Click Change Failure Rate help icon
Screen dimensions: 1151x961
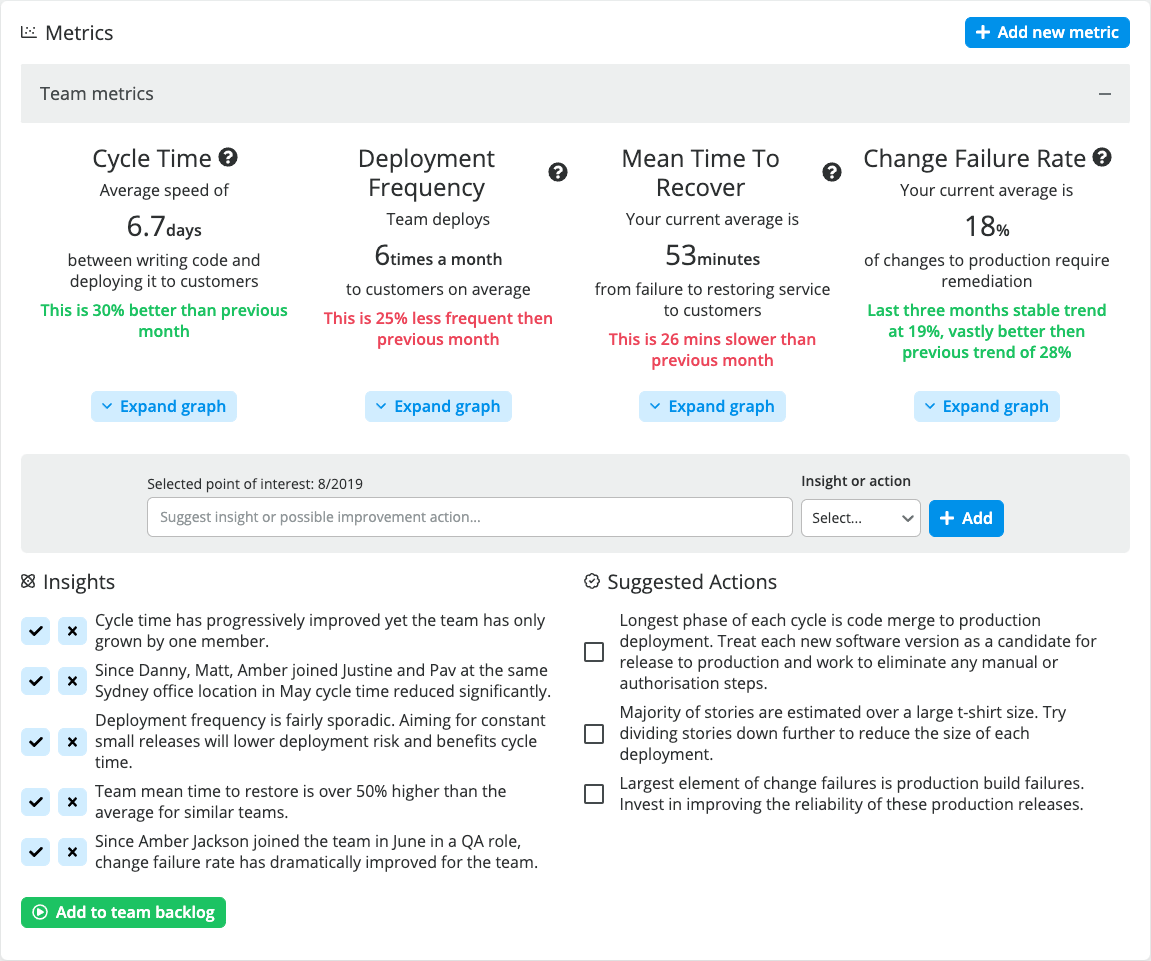click(x=1102, y=156)
